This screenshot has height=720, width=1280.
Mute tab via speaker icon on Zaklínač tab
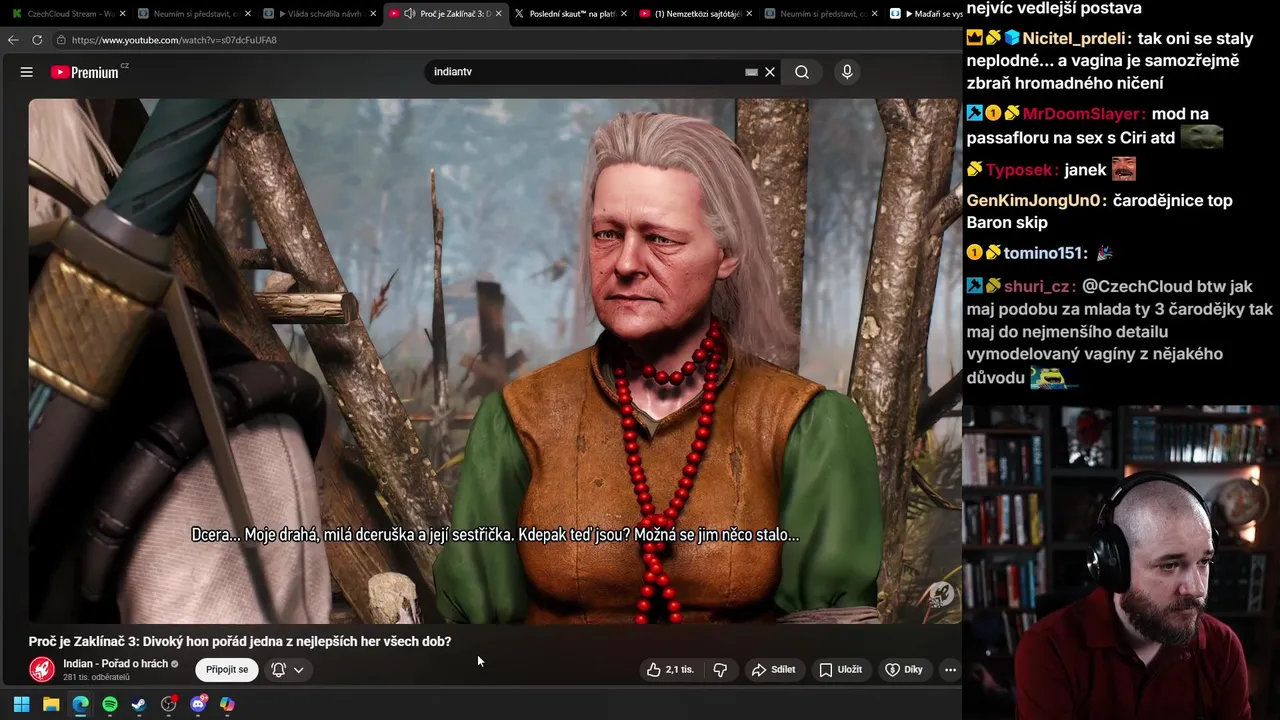pos(409,14)
